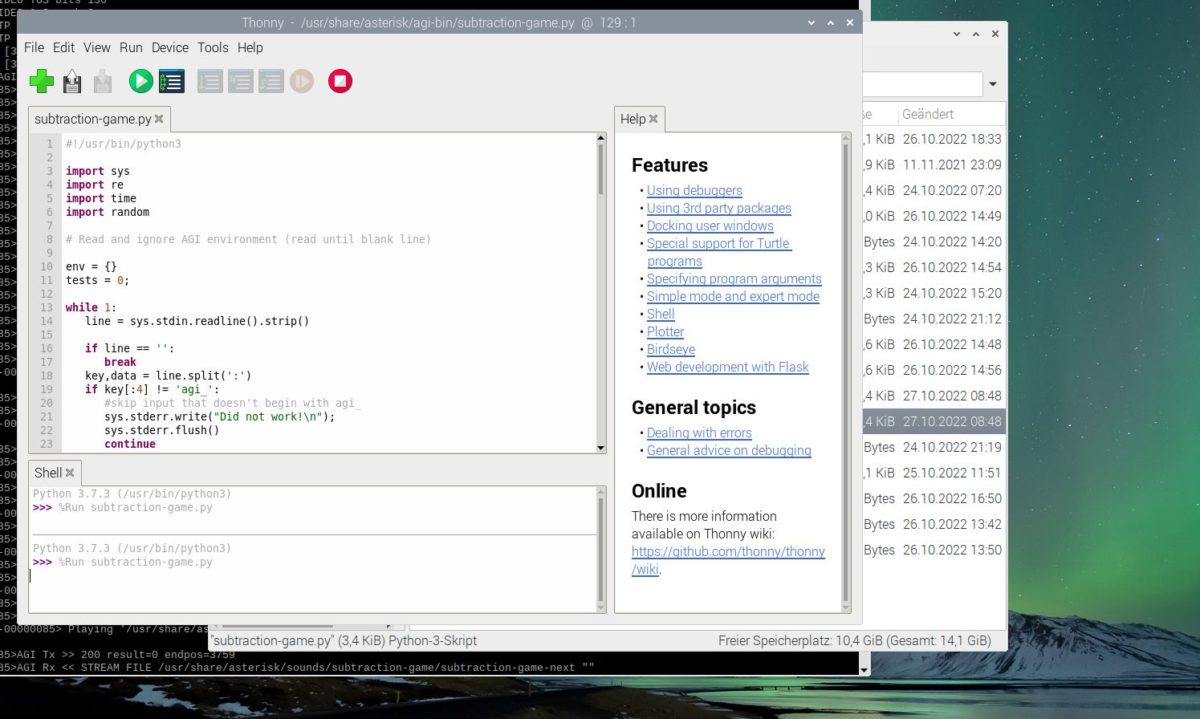Click the Load file icon in toolbar
This screenshot has width=1200, height=719.
point(72,82)
